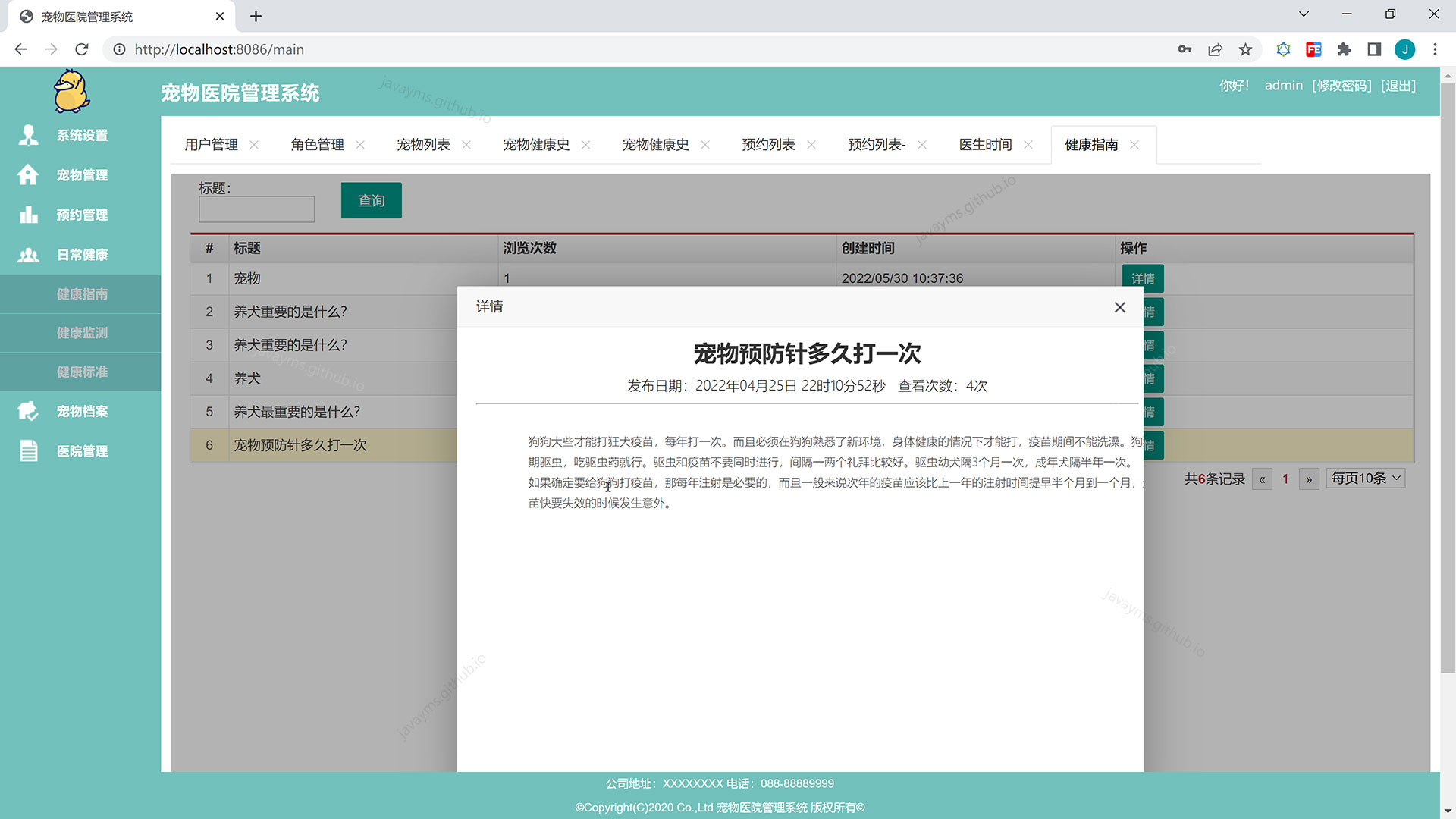The height and width of the screenshot is (819, 1456).
Task: Open Chrome profile avatar J
Action: [1404, 49]
